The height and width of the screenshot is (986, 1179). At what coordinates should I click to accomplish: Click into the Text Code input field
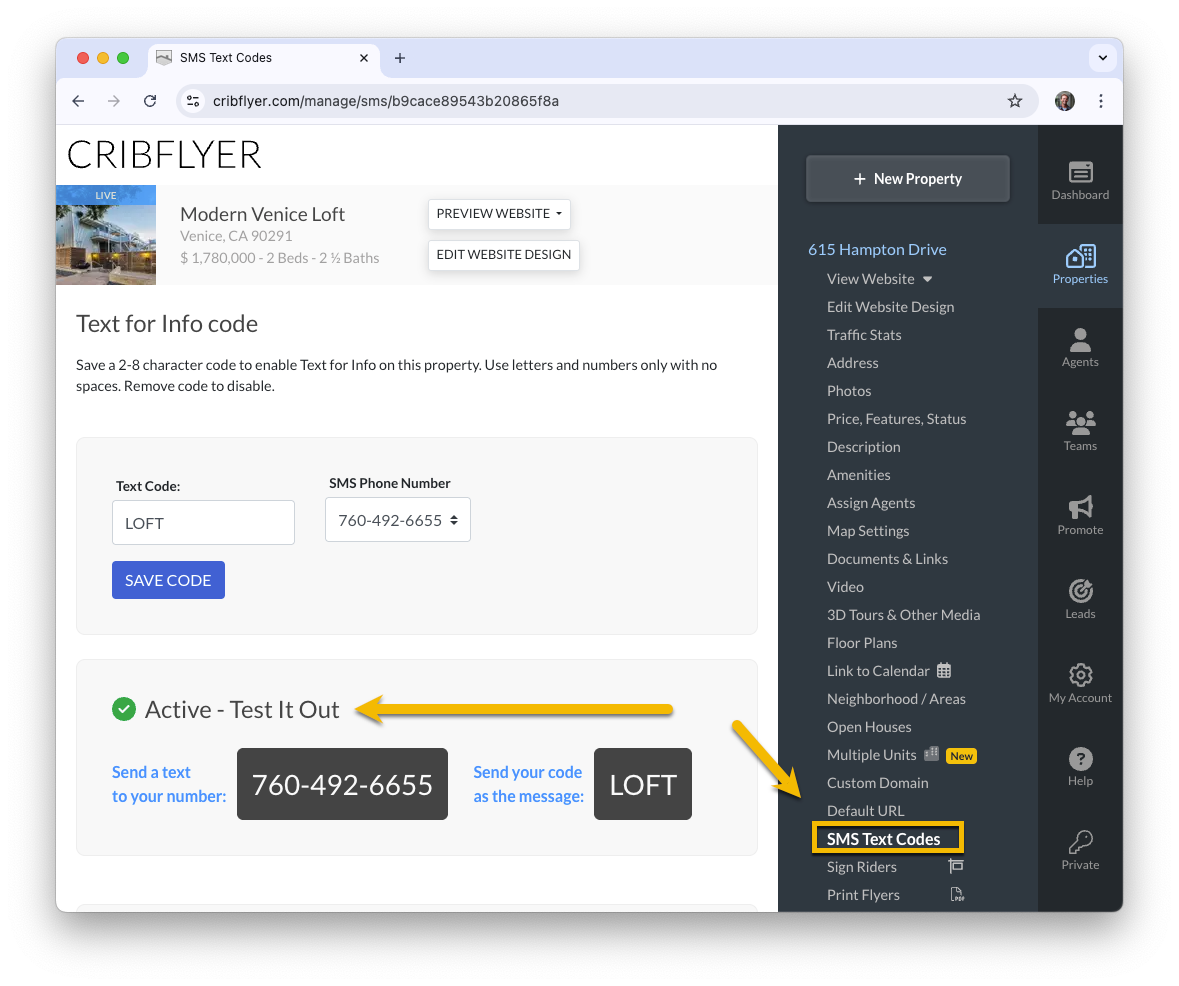pyautogui.click(x=203, y=523)
